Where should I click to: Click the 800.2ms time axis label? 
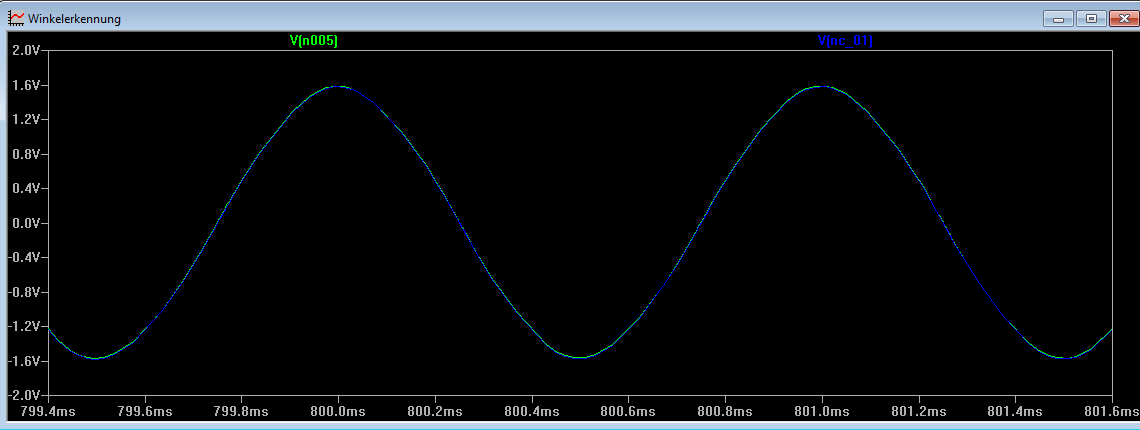[435, 412]
